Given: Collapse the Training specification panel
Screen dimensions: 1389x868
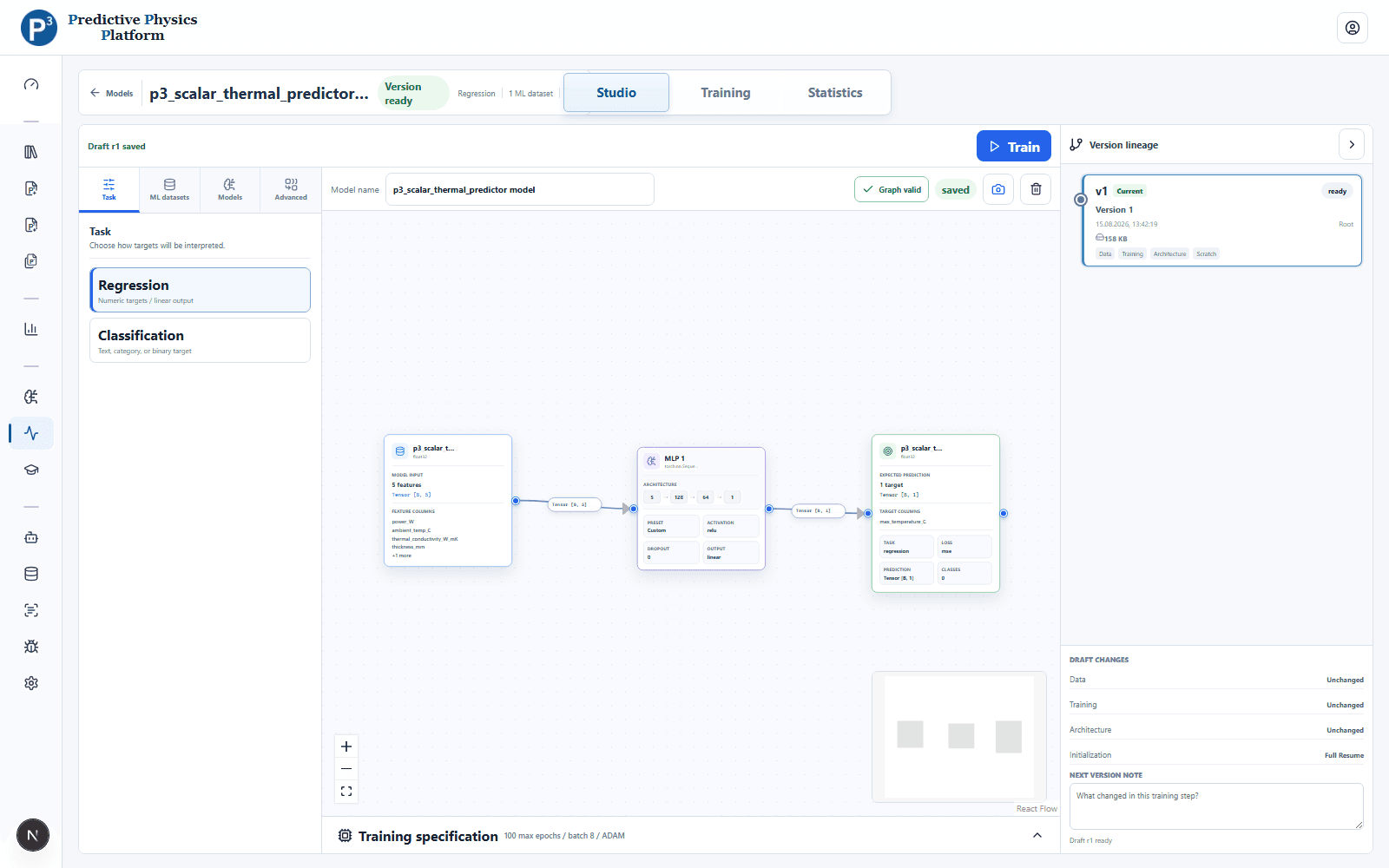Looking at the screenshot, I should tap(1037, 836).
